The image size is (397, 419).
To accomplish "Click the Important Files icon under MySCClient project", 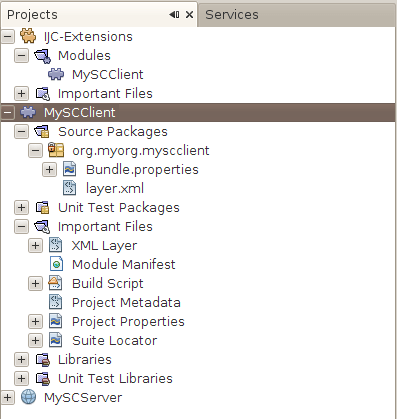I will (42, 227).
